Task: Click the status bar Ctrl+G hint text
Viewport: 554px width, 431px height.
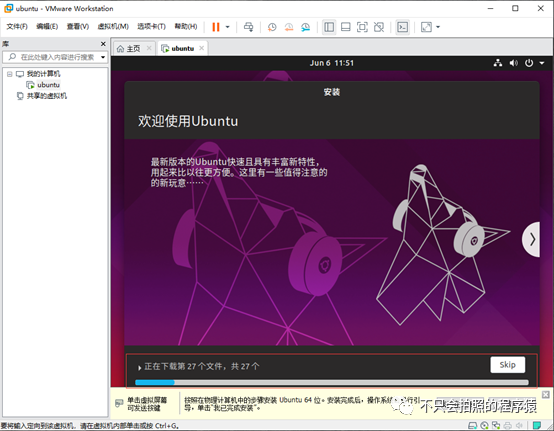Action: point(90,426)
